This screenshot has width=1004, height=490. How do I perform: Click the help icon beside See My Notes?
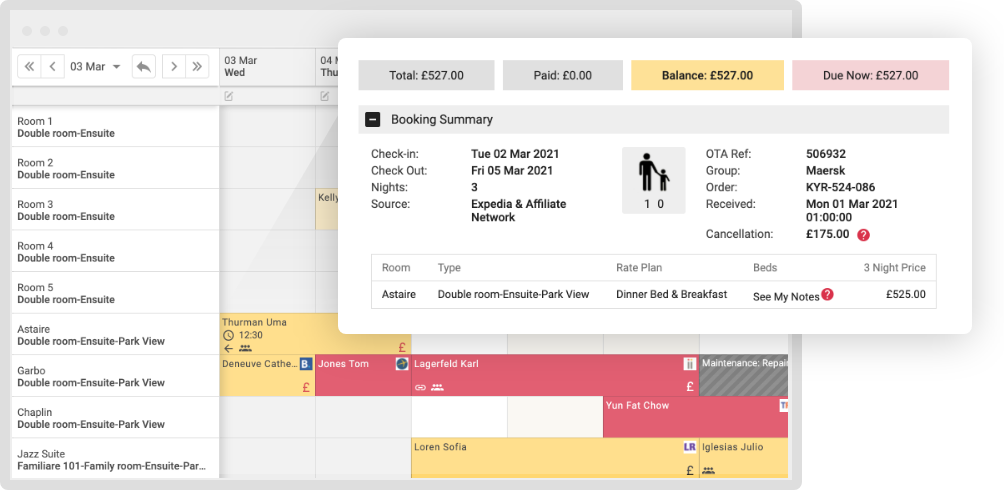point(827,294)
